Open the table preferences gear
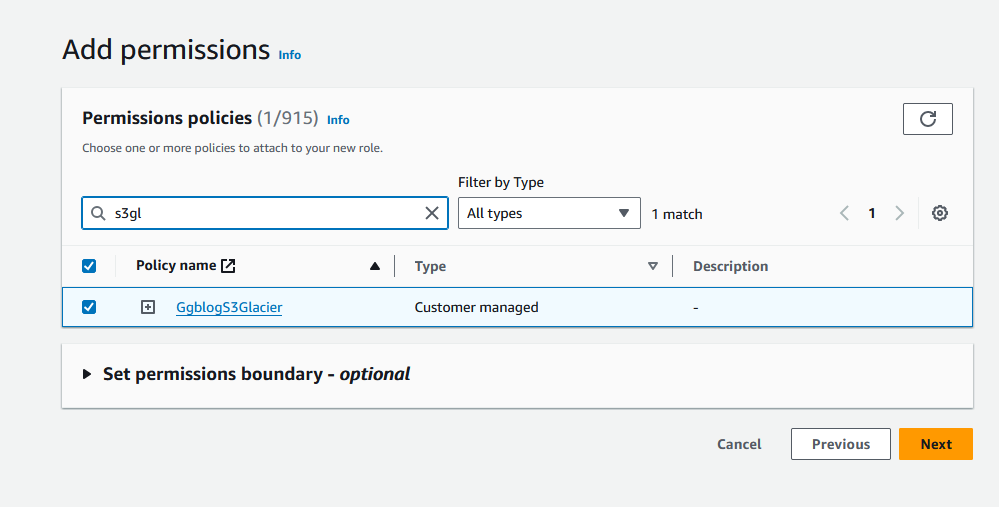999x507 pixels. click(x=939, y=213)
